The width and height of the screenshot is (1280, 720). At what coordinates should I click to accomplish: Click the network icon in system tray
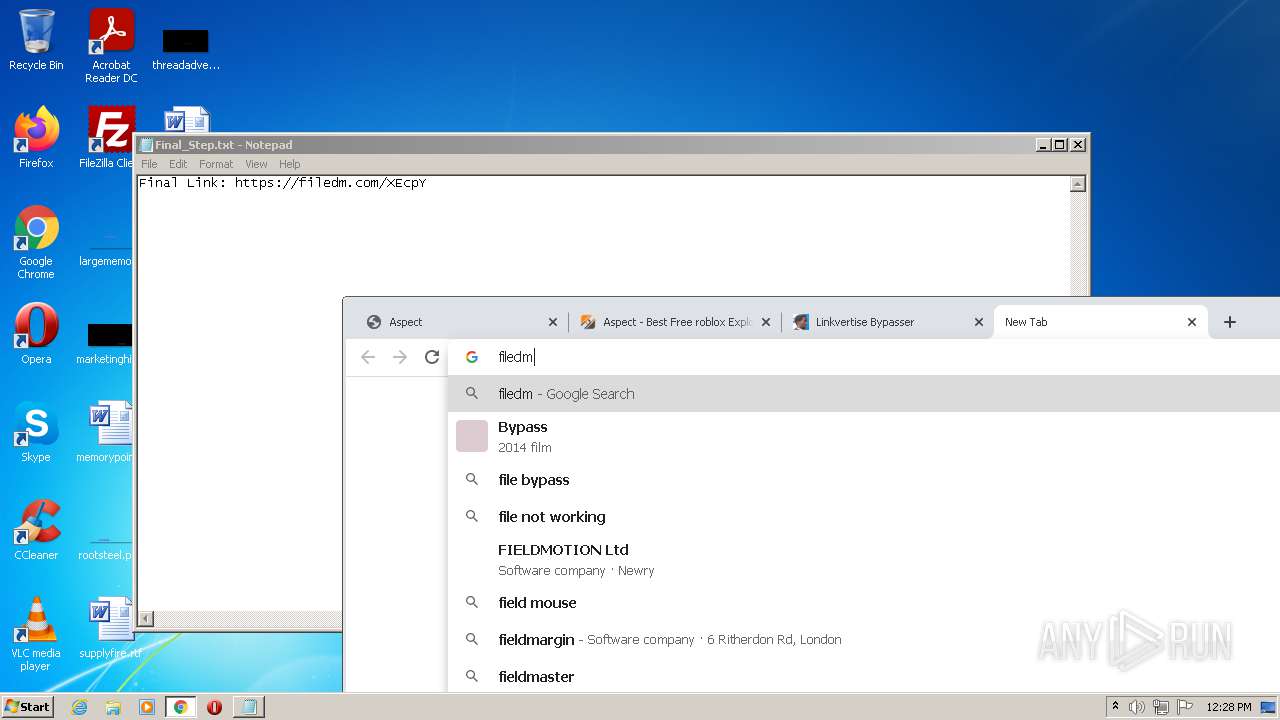(1161, 707)
